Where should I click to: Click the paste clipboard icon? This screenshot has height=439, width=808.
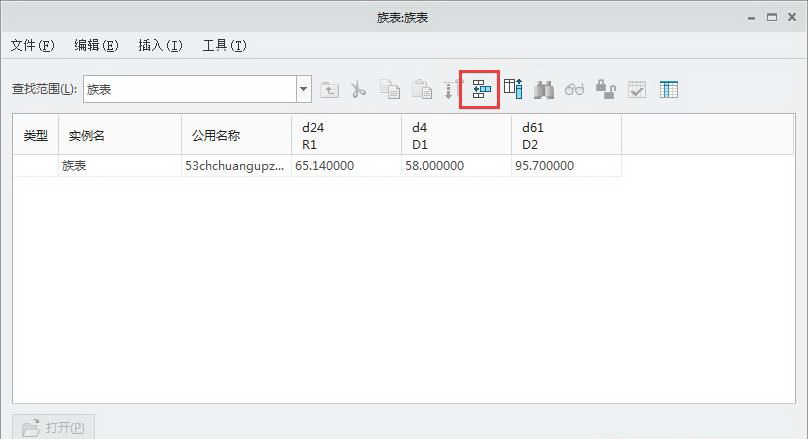(422, 90)
